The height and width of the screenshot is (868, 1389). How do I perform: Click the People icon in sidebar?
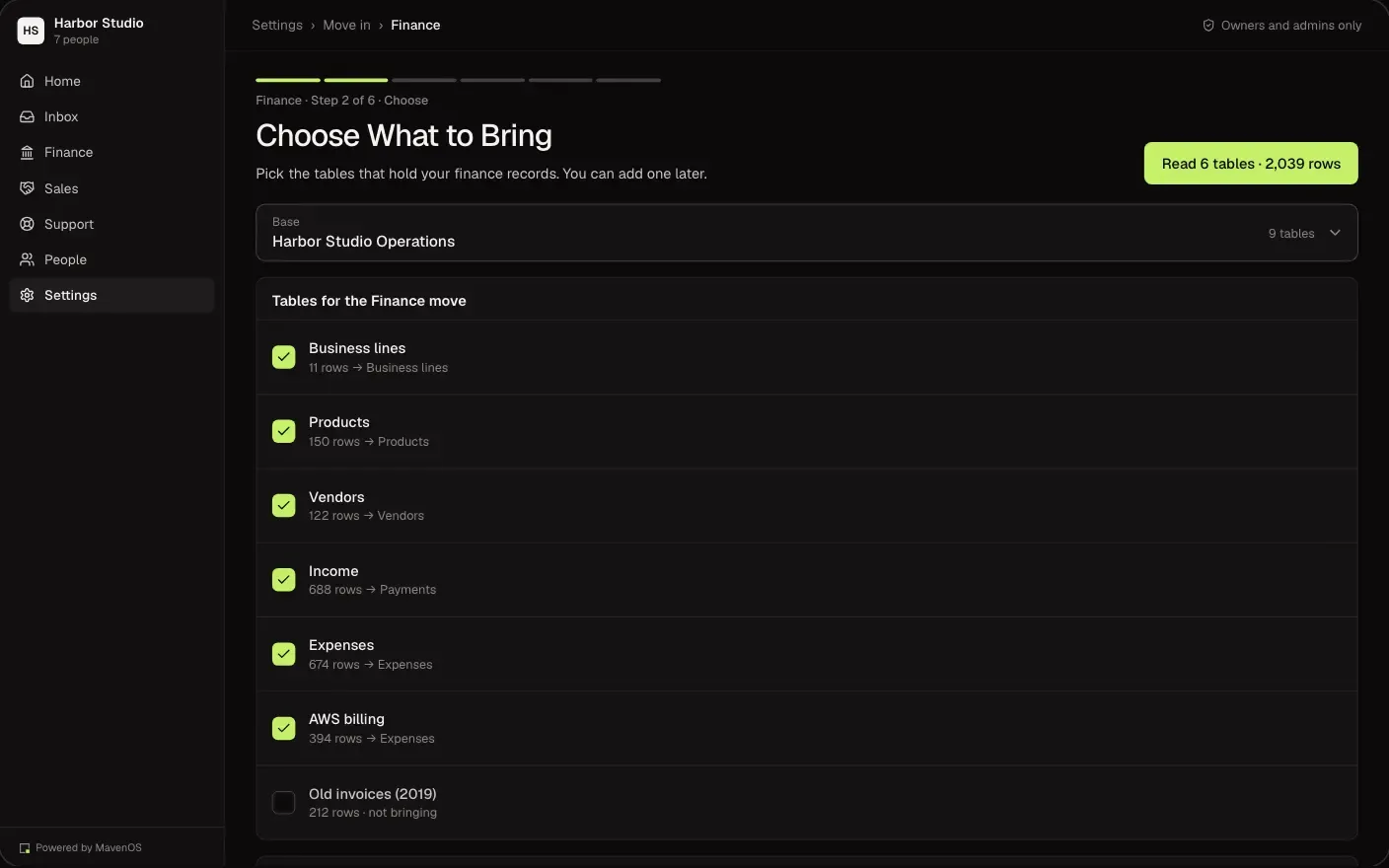(27, 259)
